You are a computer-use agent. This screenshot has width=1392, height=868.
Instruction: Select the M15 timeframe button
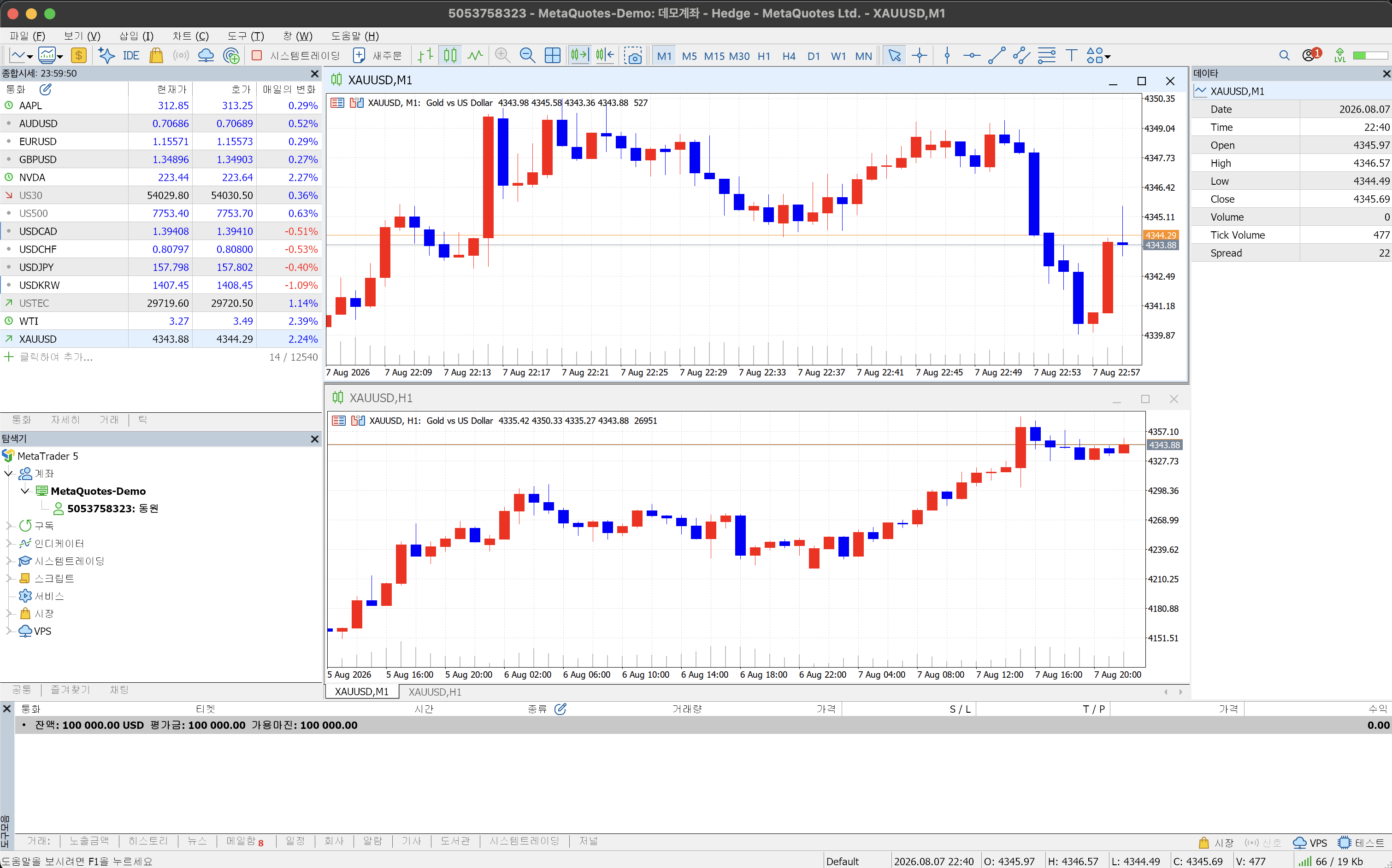coord(714,56)
